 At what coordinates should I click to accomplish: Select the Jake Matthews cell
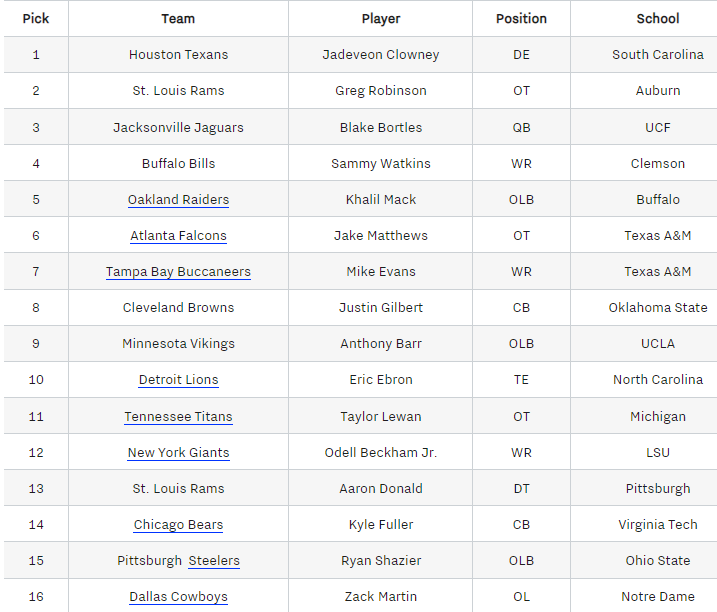coord(380,236)
